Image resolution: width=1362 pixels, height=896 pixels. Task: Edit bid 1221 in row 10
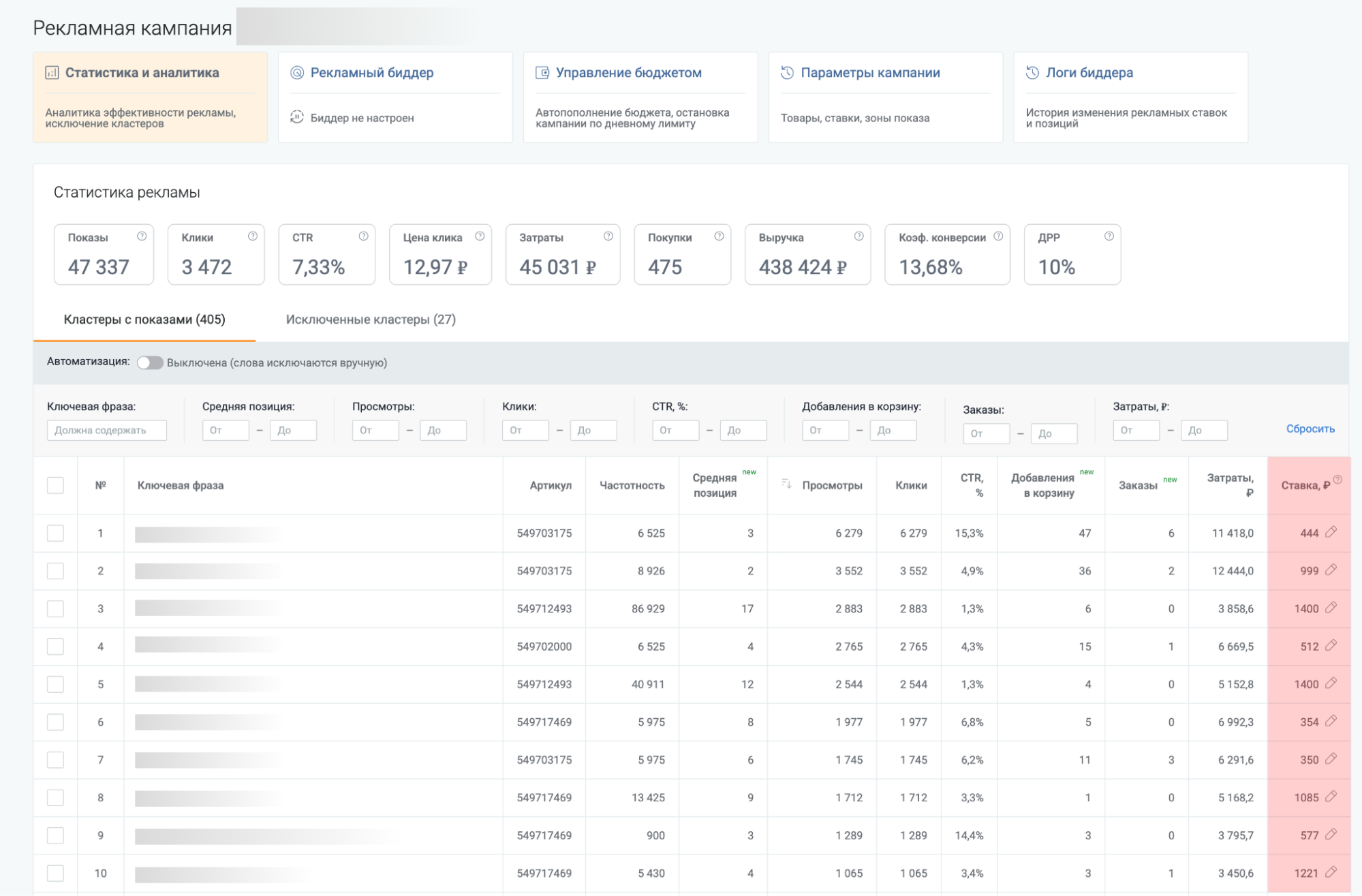[1331, 872]
